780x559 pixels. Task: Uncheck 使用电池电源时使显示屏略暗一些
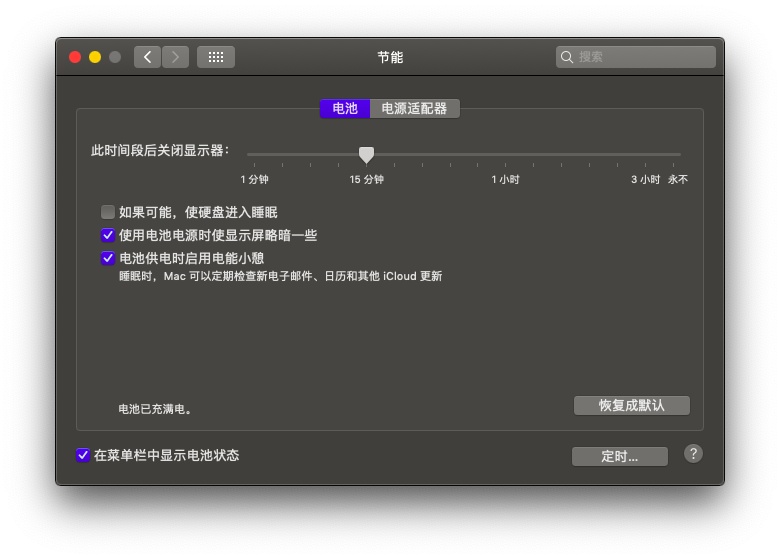coord(108,235)
